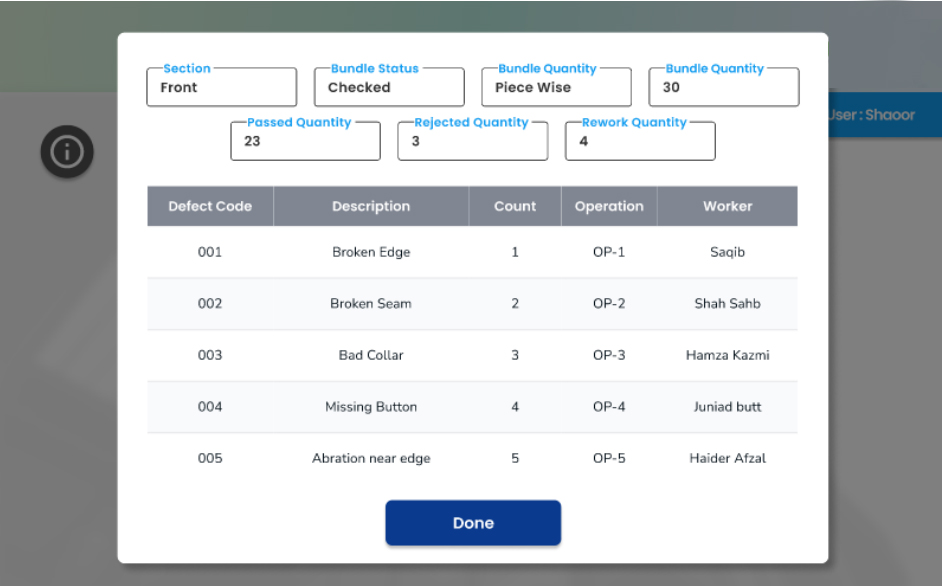Click the Rejected Quantity field
This screenshot has height=586, width=942.
(473, 141)
